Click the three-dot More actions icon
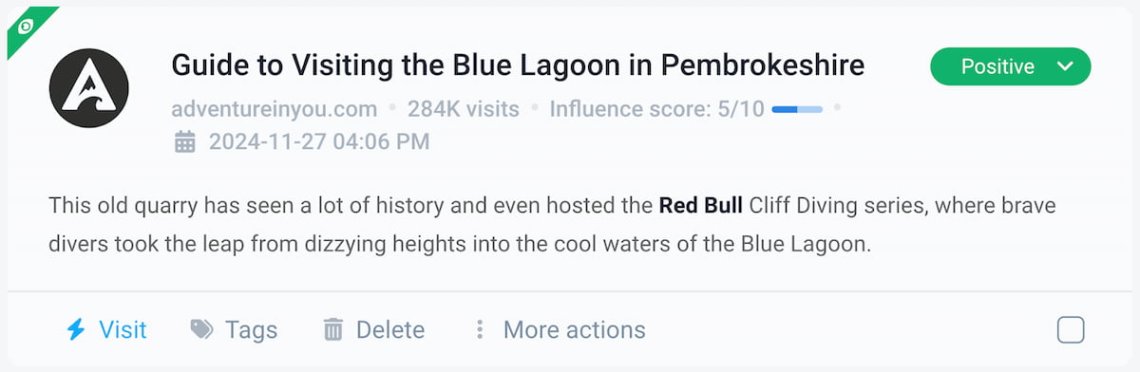 pyautogui.click(x=479, y=330)
